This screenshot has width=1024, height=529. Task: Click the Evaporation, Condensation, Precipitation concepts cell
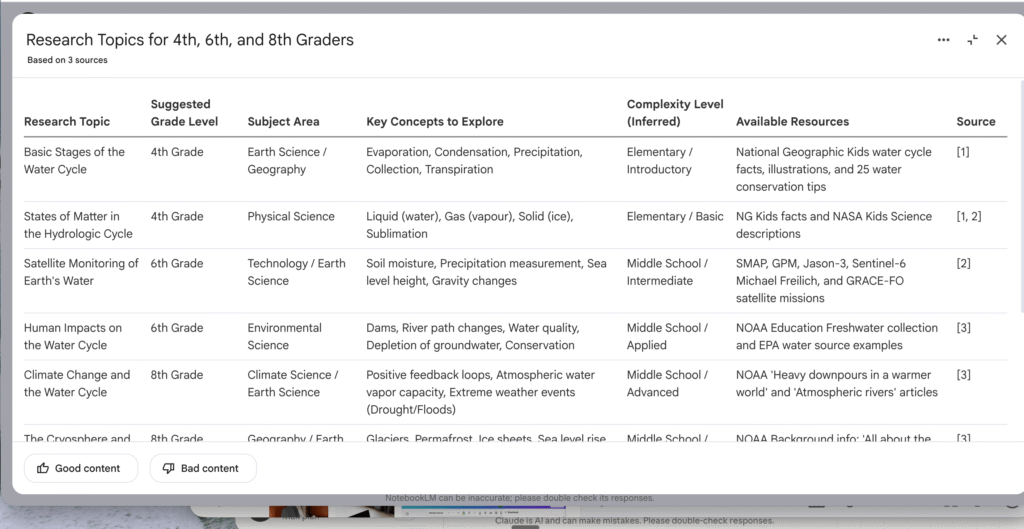pos(474,161)
